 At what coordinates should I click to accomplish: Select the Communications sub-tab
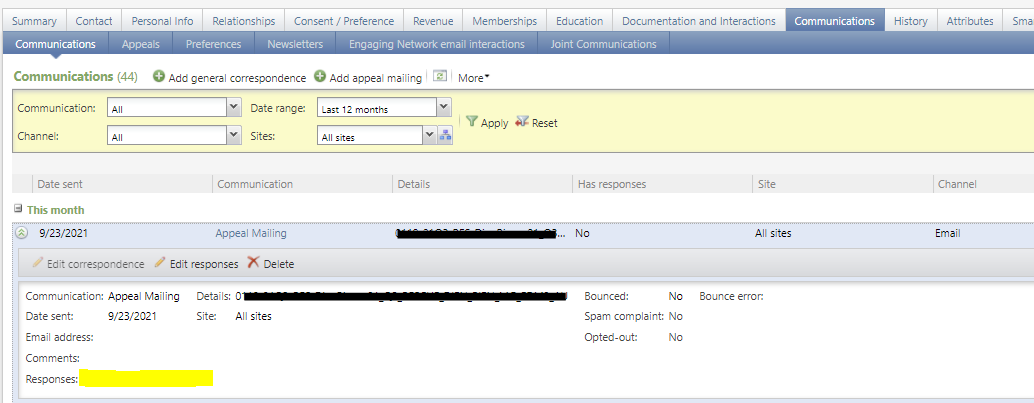click(55, 44)
